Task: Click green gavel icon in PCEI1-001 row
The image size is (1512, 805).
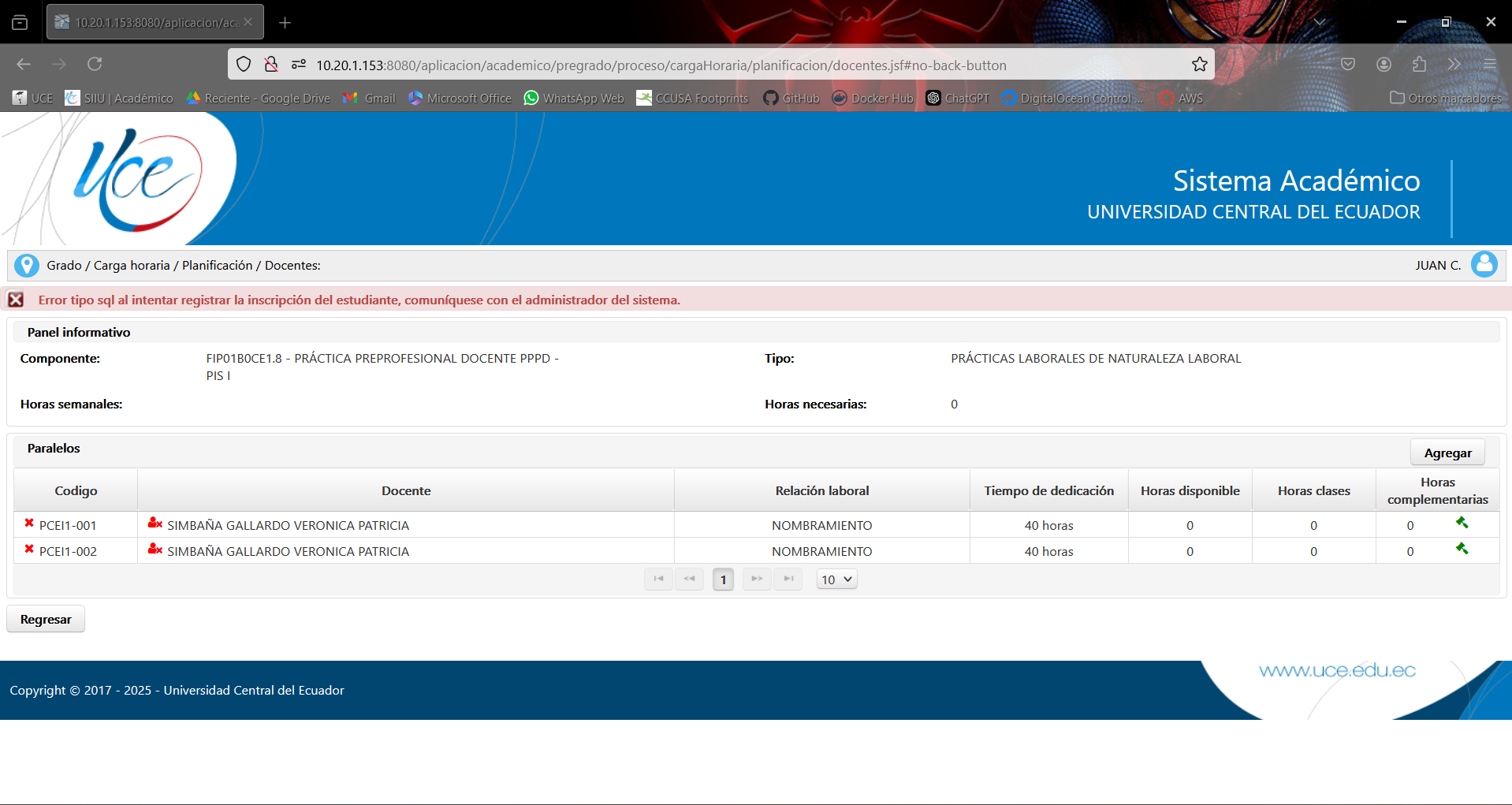Action: tap(1462, 523)
